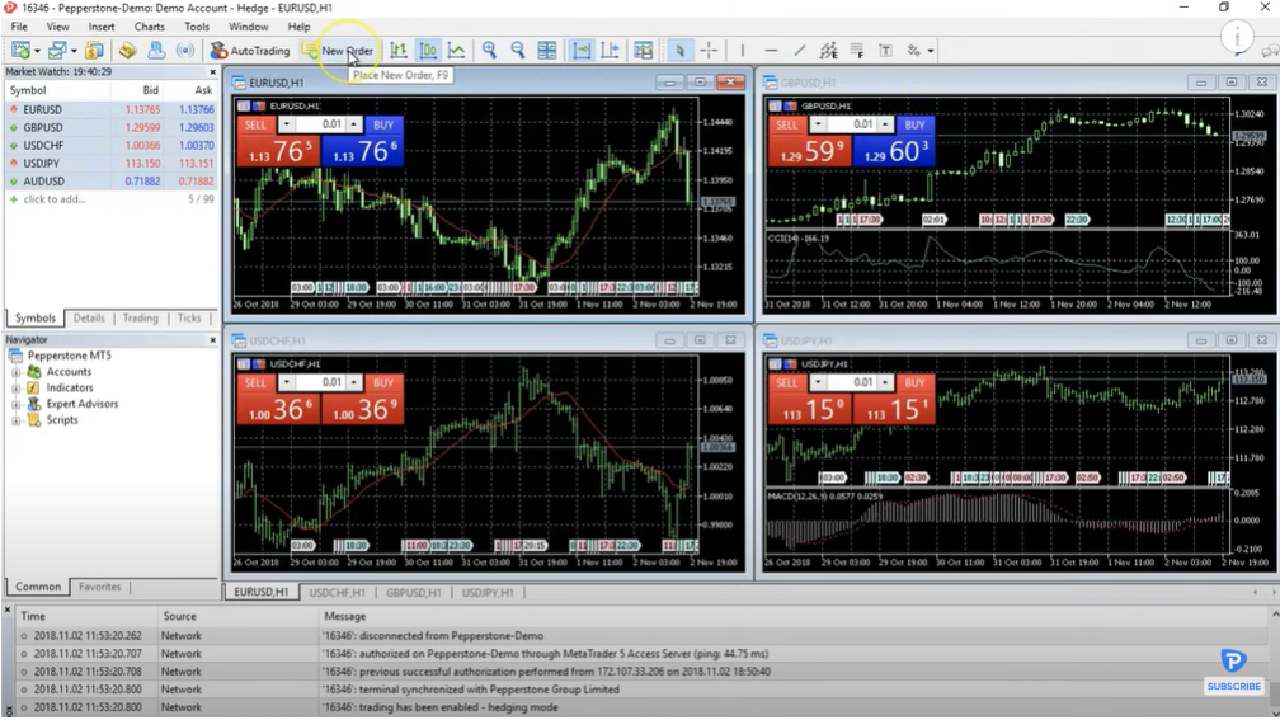Switch the chart to candlestick mode
Viewport: 1280px width, 720px height.
point(428,50)
